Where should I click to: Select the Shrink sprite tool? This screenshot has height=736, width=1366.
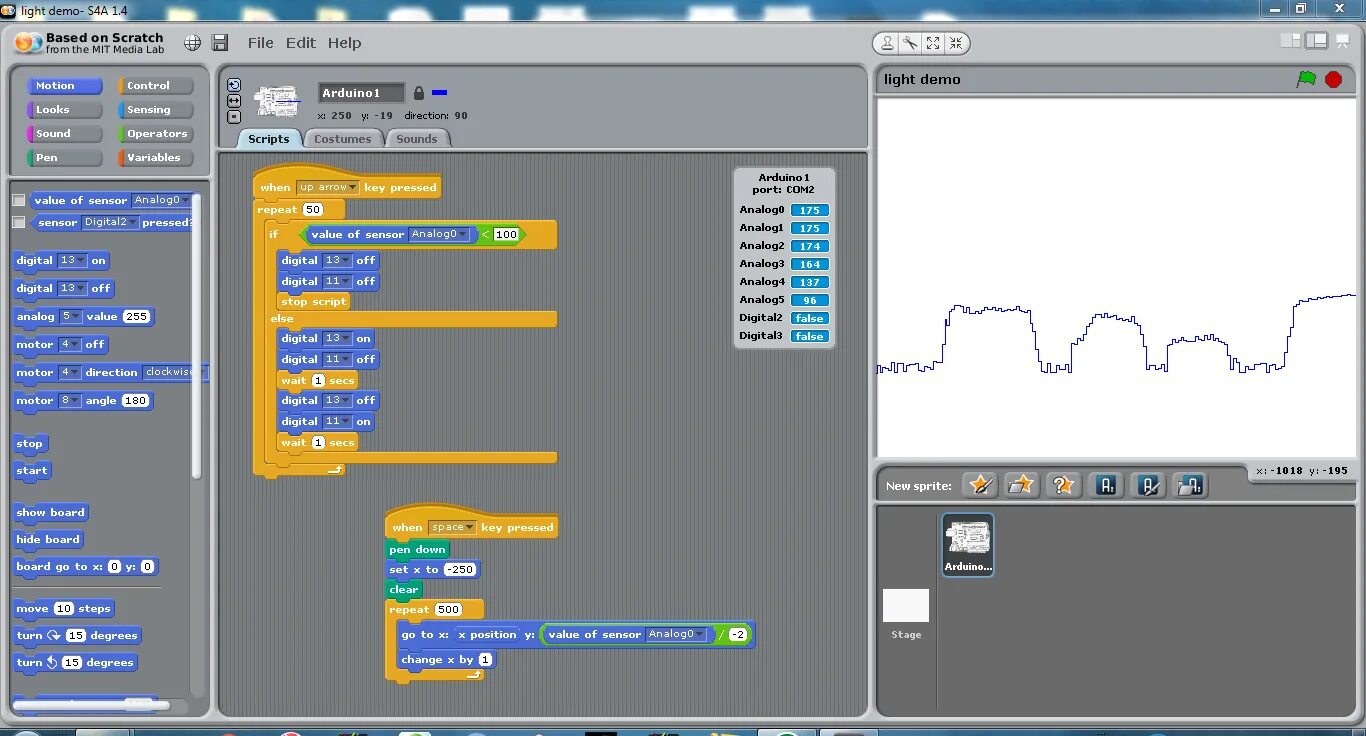click(x=956, y=43)
